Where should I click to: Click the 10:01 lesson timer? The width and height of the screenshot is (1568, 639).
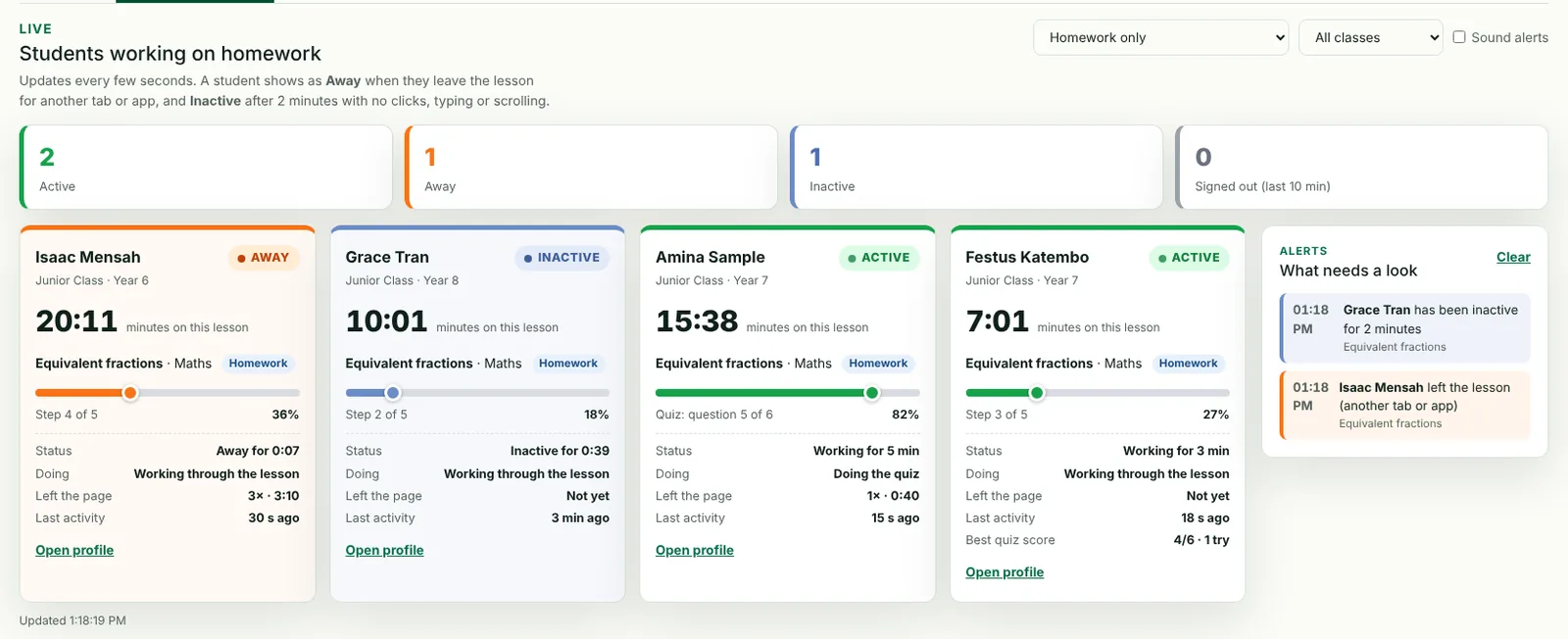point(386,321)
